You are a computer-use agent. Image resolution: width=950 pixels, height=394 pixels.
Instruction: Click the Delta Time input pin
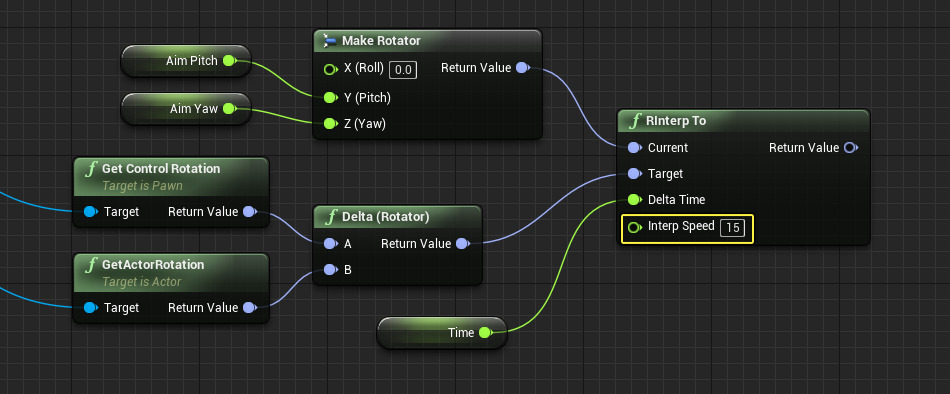(x=634, y=199)
